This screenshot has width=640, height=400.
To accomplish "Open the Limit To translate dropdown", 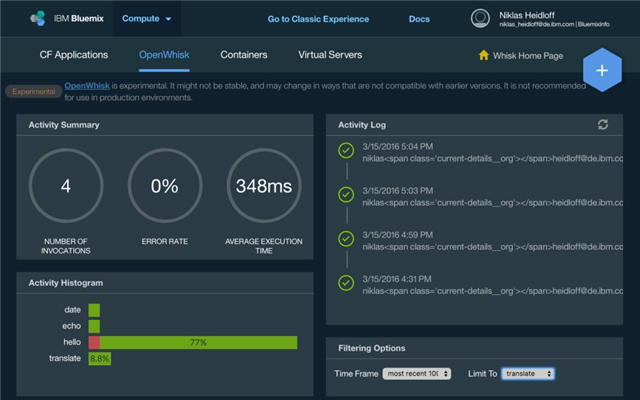I will (x=528, y=373).
